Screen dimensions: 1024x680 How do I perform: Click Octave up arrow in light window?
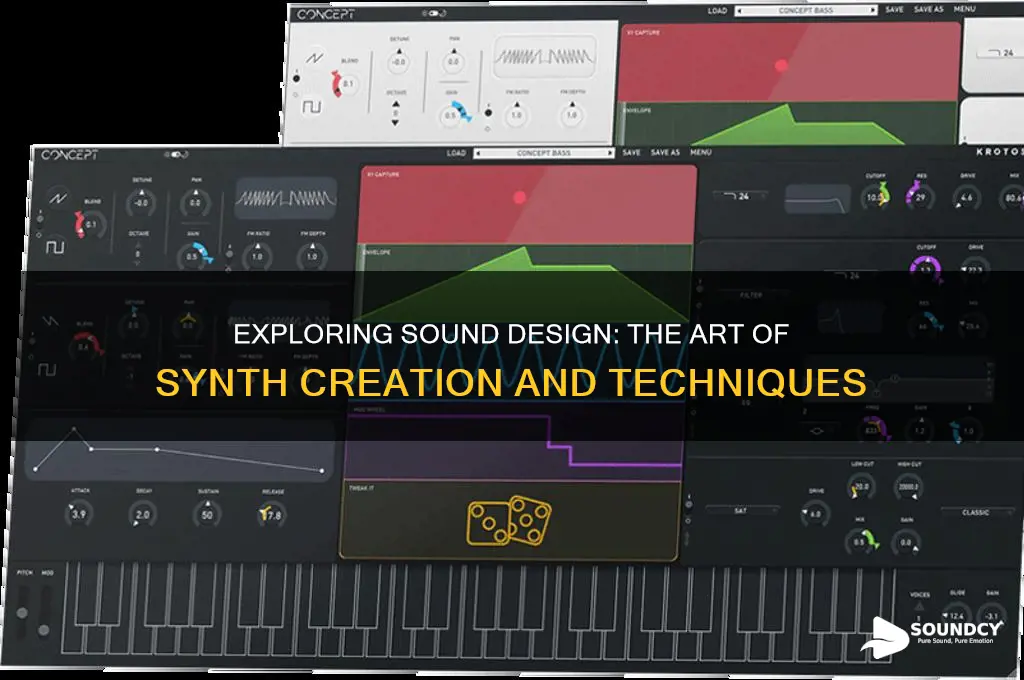pos(395,104)
